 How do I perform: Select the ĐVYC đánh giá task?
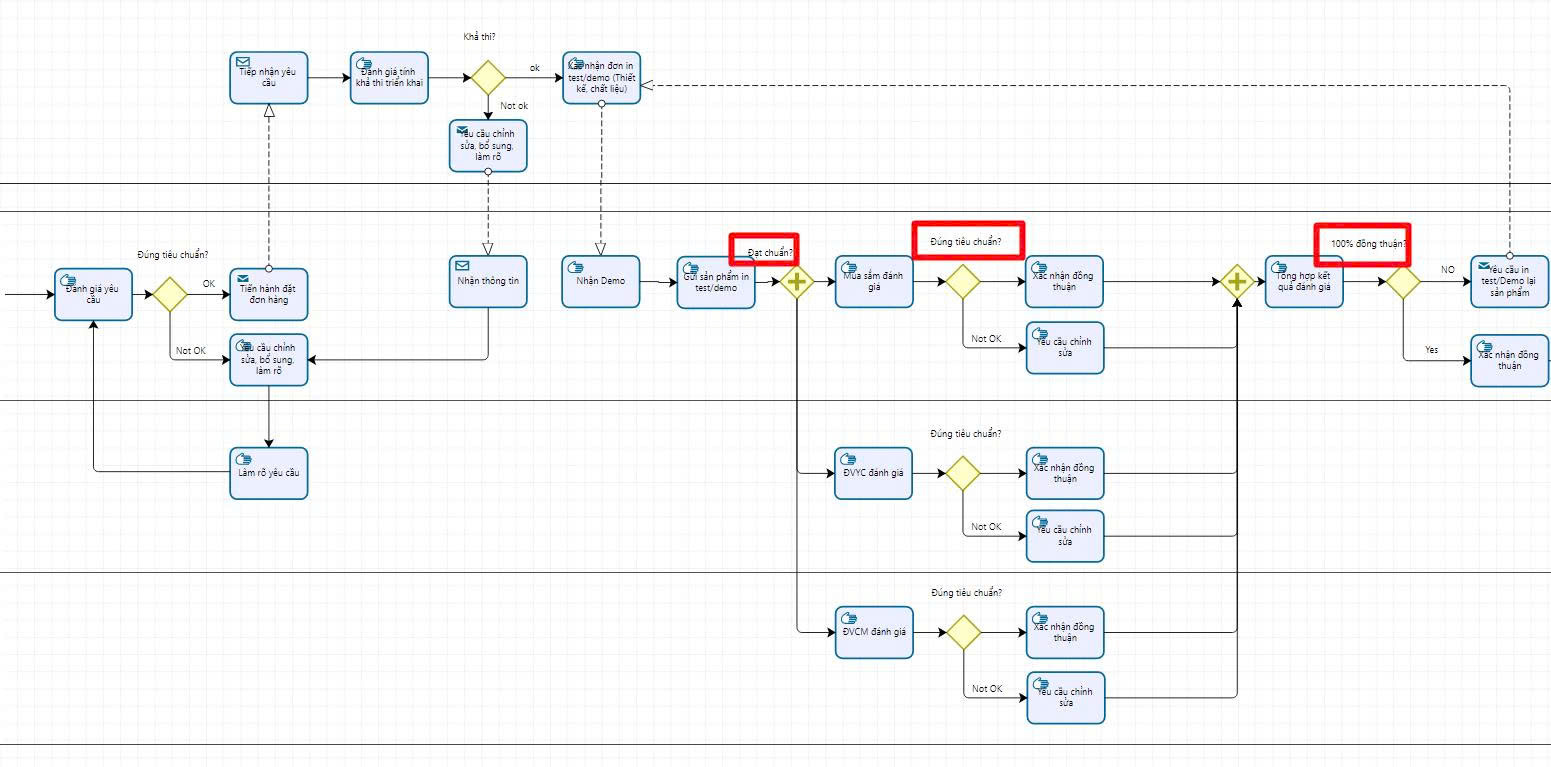point(874,473)
